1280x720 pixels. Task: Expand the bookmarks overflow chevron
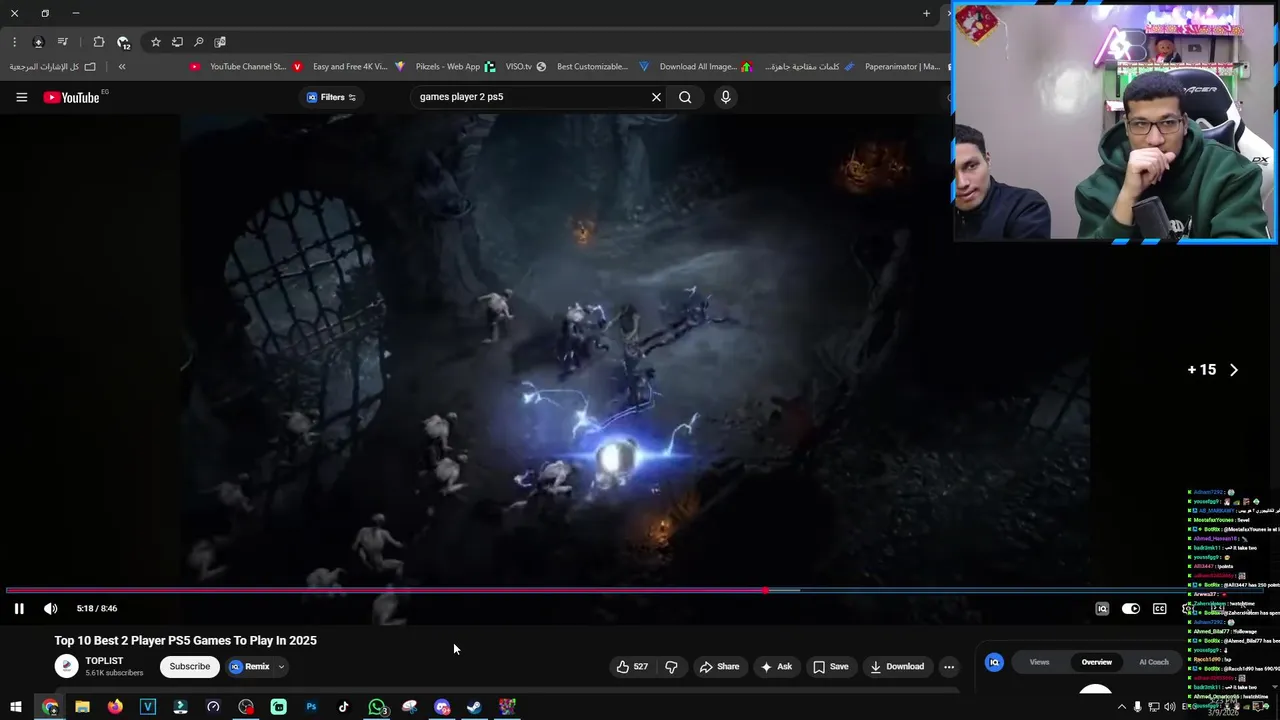tap(122, 67)
